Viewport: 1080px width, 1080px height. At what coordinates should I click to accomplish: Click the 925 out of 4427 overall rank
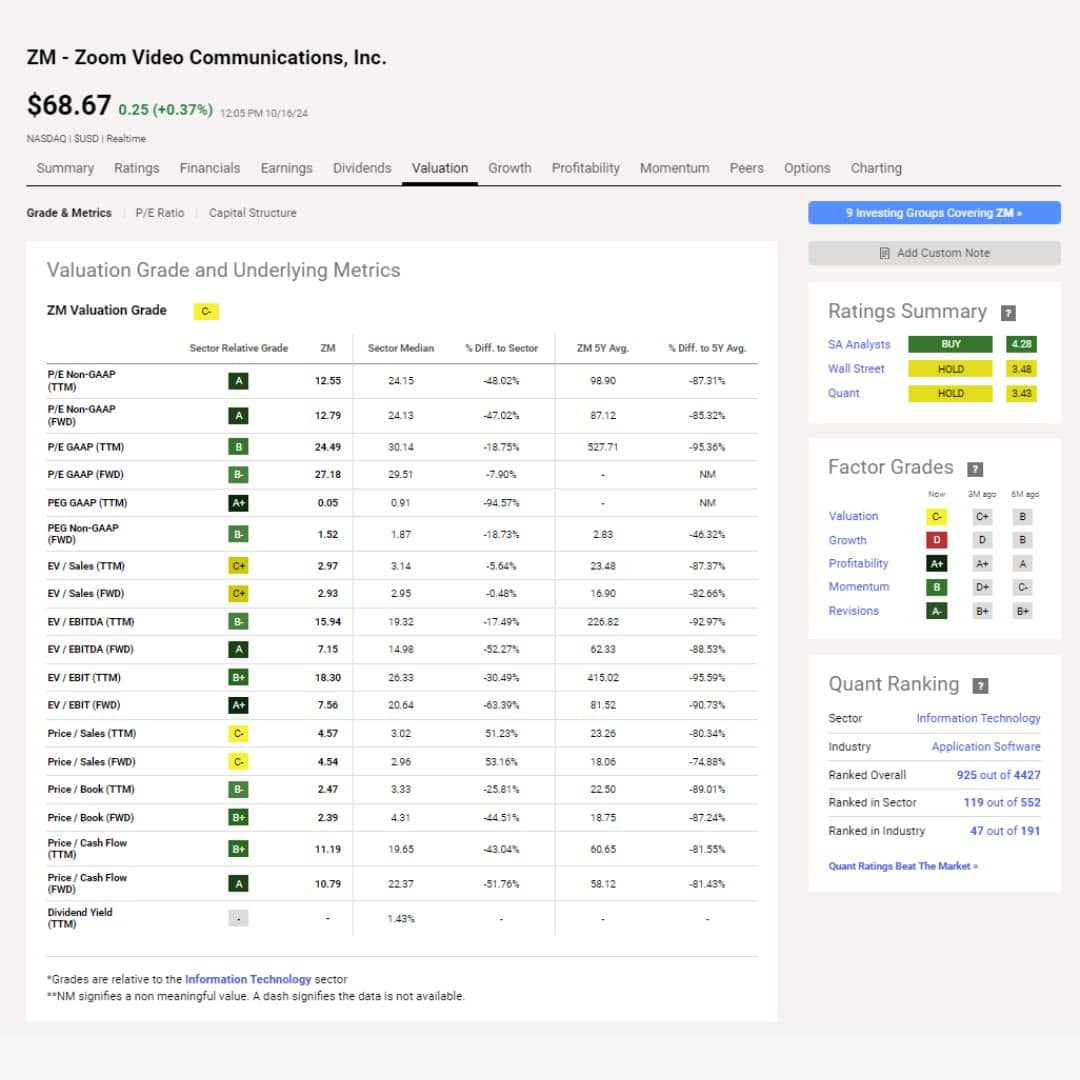tap(998, 775)
